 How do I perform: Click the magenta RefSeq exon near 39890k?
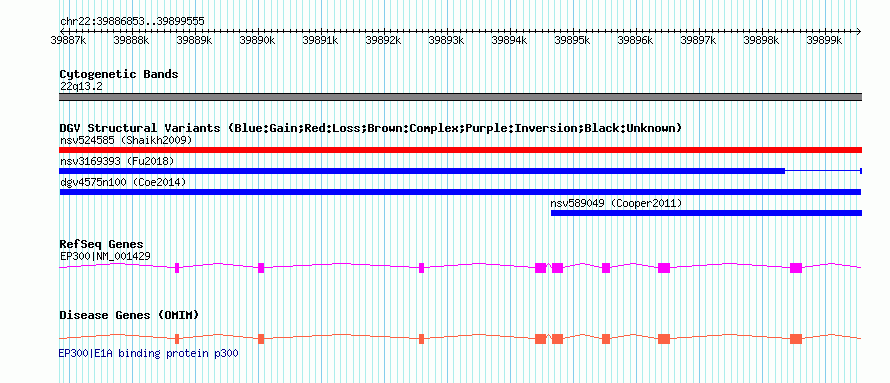pyautogui.click(x=261, y=268)
